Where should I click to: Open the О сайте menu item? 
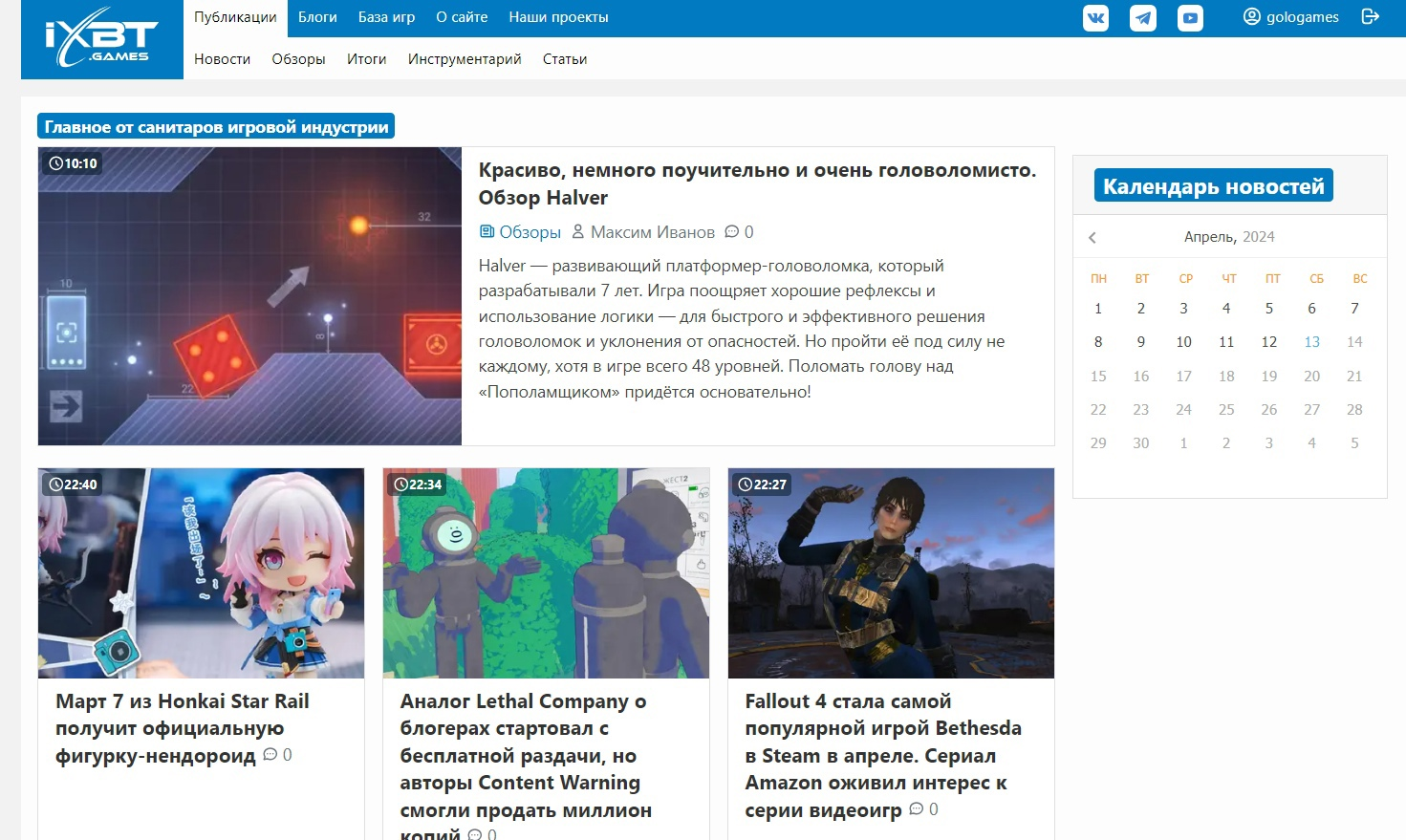point(462,17)
